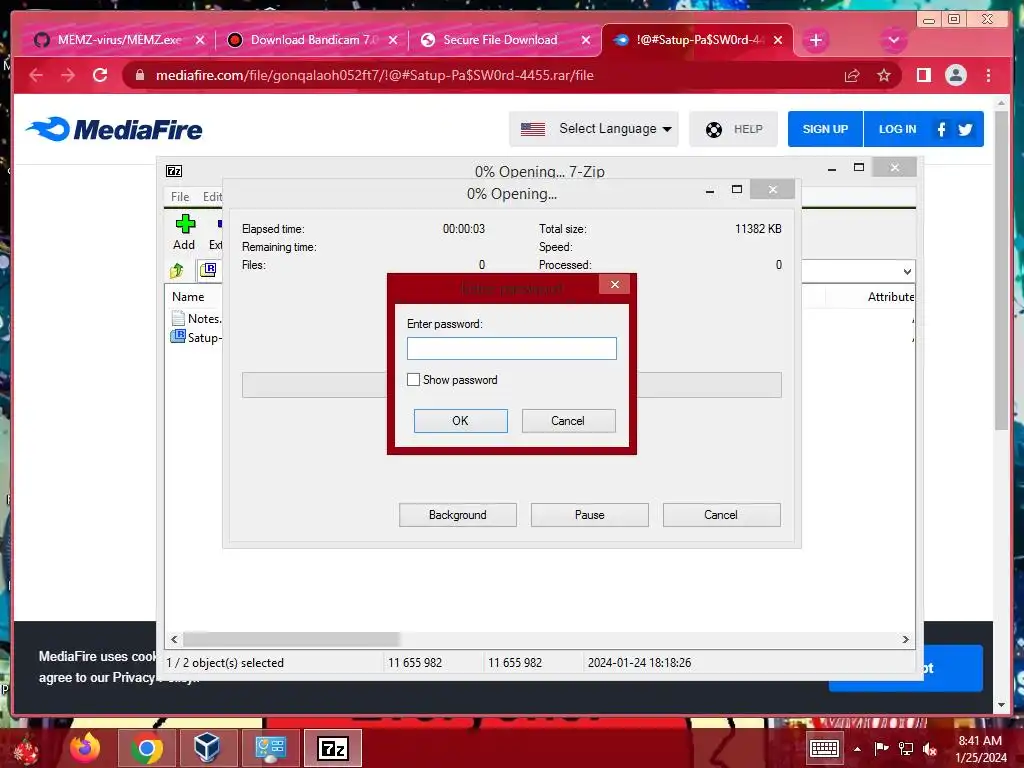
Task: Expand the 7-Zip address path dropdown
Action: point(907,271)
